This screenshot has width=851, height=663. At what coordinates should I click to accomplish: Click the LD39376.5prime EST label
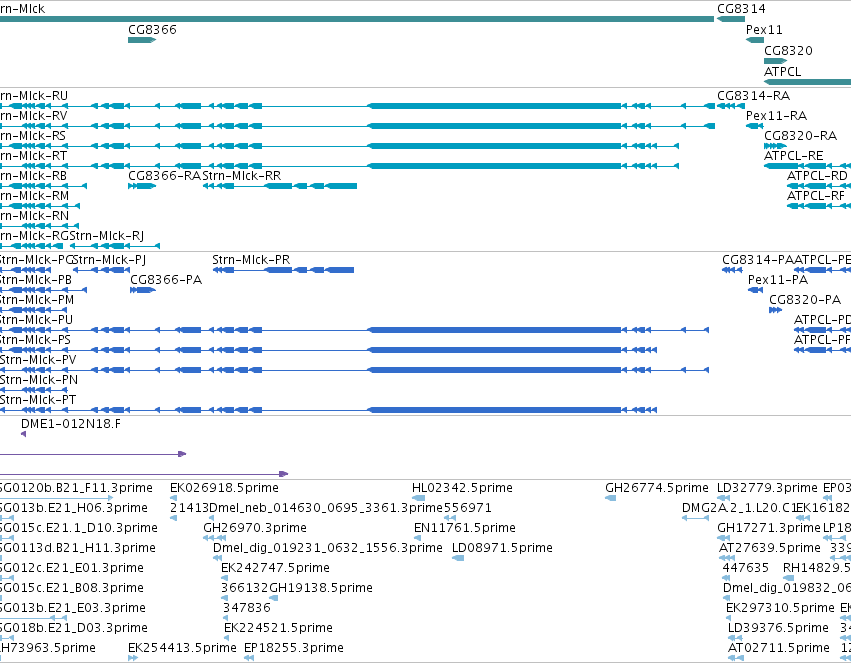[x=778, y=628]
